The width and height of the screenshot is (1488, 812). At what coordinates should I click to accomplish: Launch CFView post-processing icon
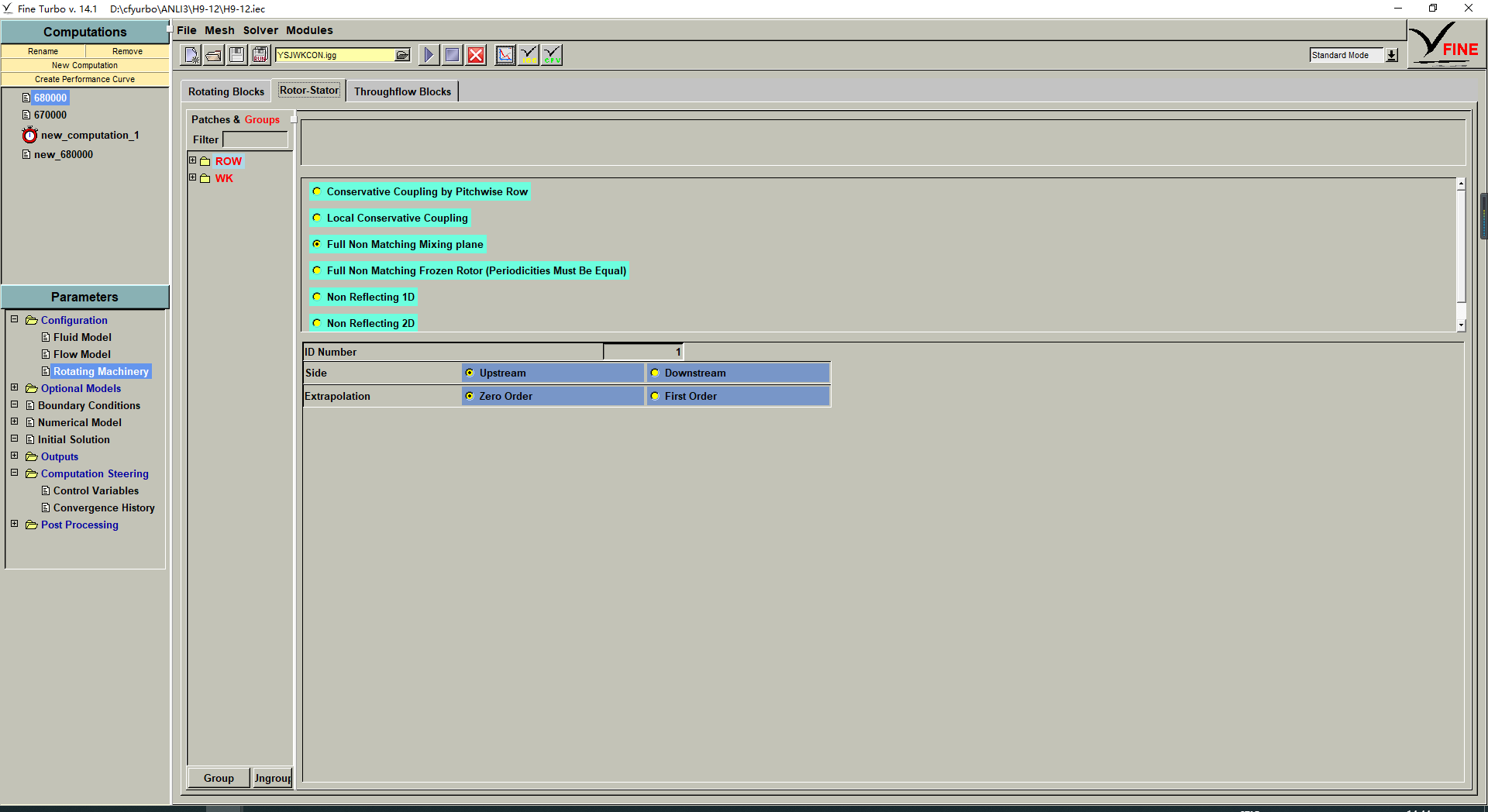click(552, 55)
